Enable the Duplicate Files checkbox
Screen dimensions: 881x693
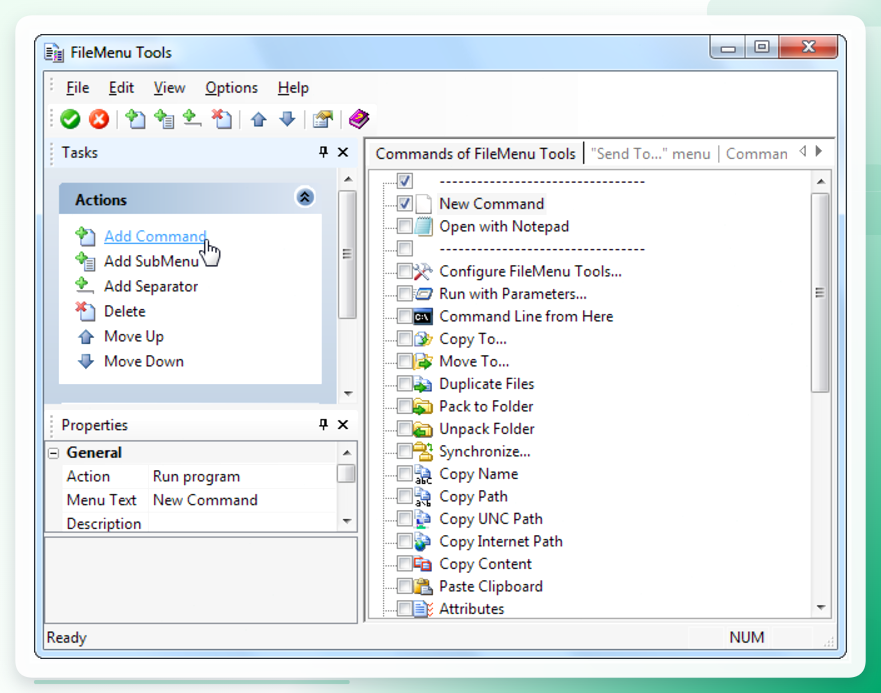click(x=405, y=383)
